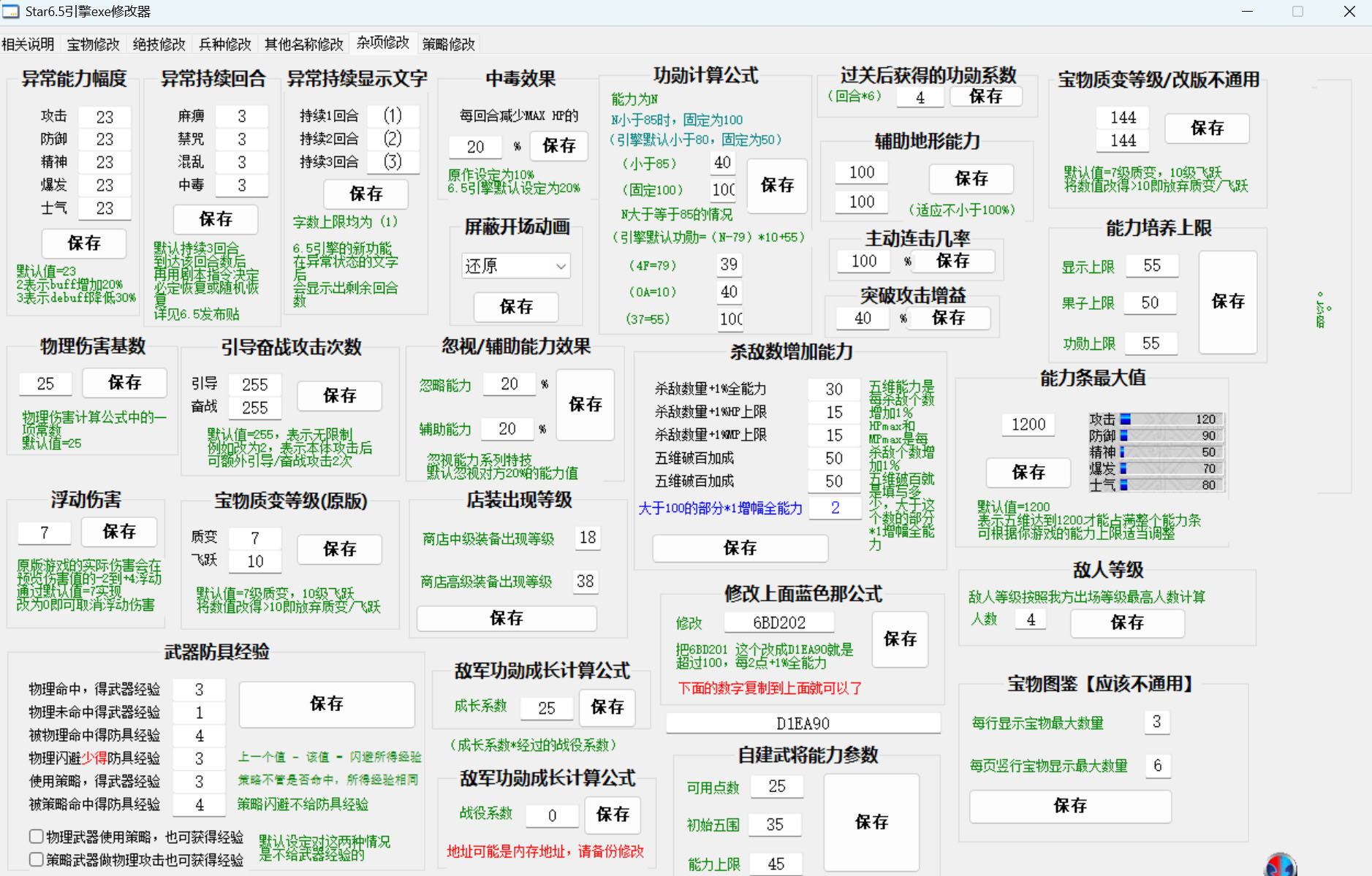Click the 物理伤害基数 field showing 25
This screenshot has height=876, width=1372.
pos(45,384)
